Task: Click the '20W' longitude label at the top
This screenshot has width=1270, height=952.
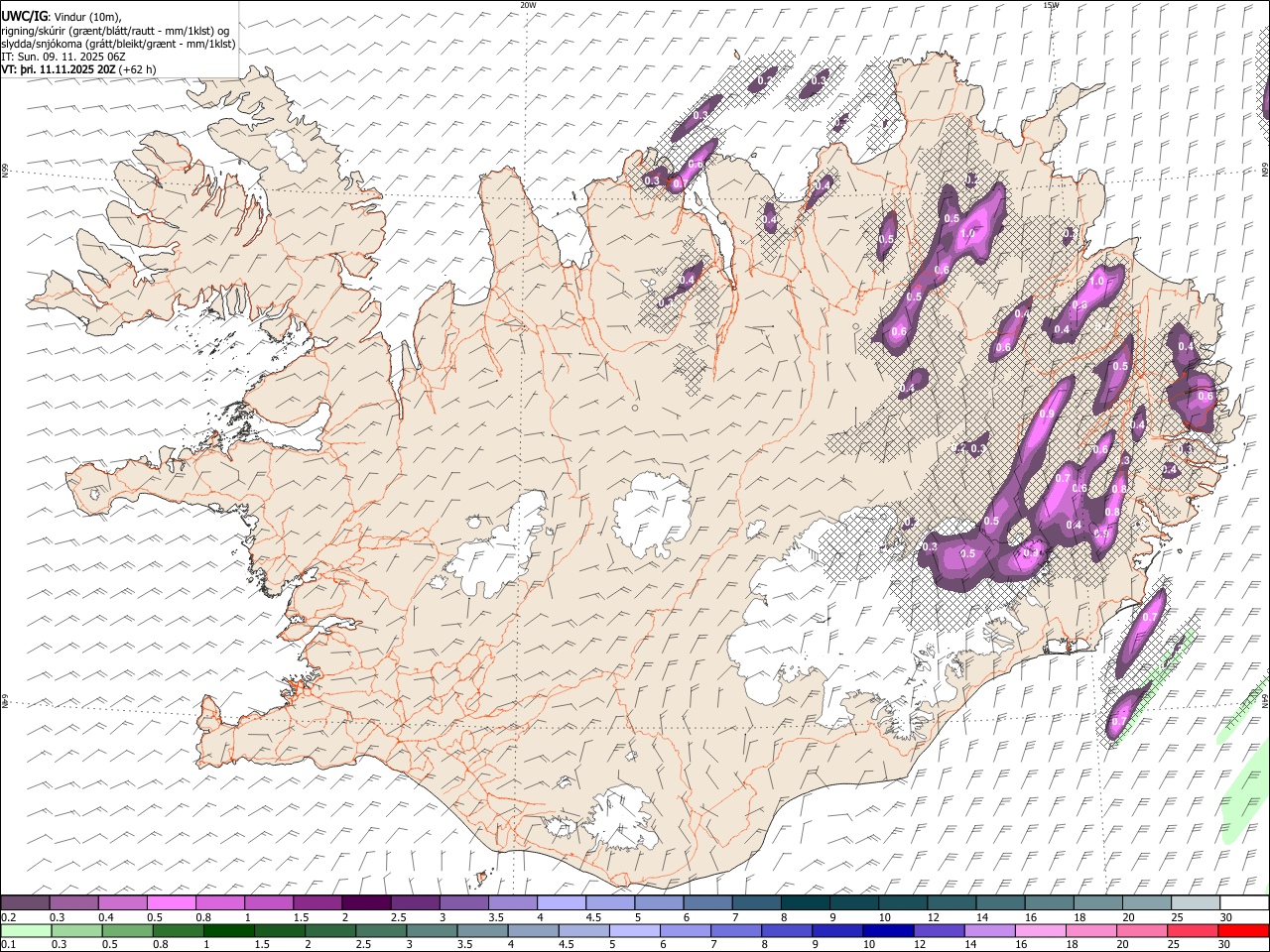Action: (x=528, y=5)
